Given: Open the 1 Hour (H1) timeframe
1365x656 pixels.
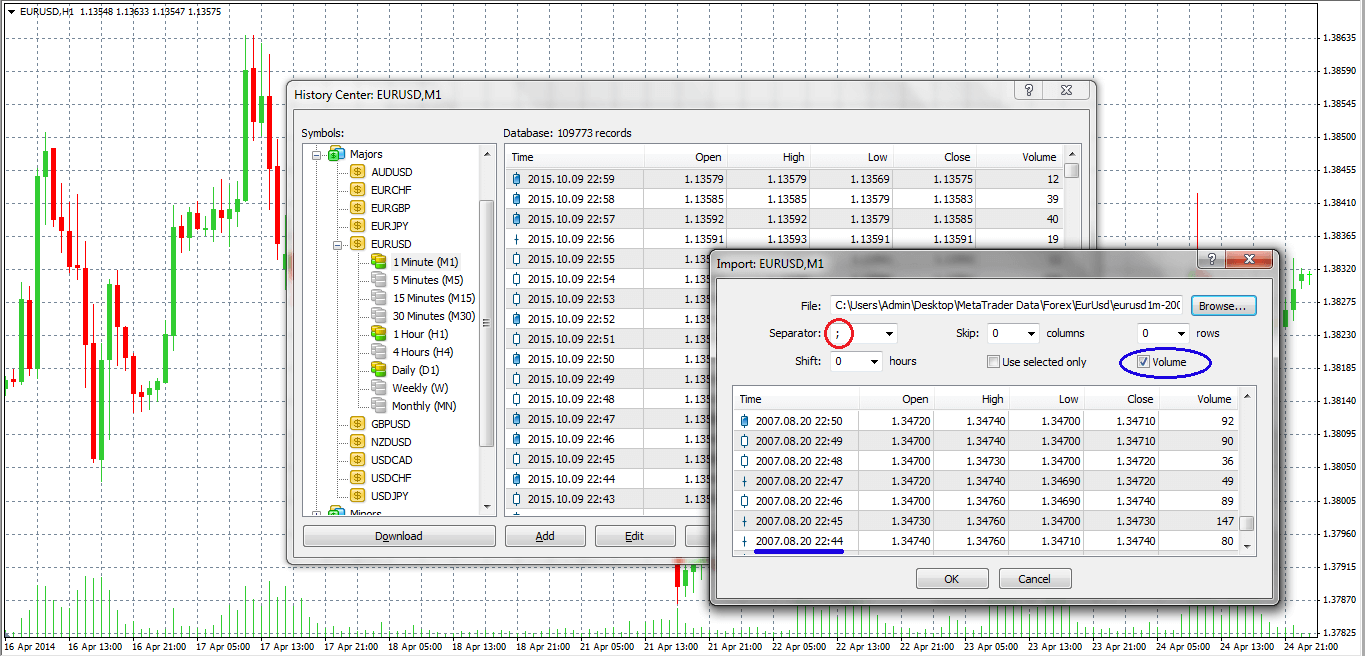Looking at the screenshot, I should pyautogui.click(x=420, y=334).
